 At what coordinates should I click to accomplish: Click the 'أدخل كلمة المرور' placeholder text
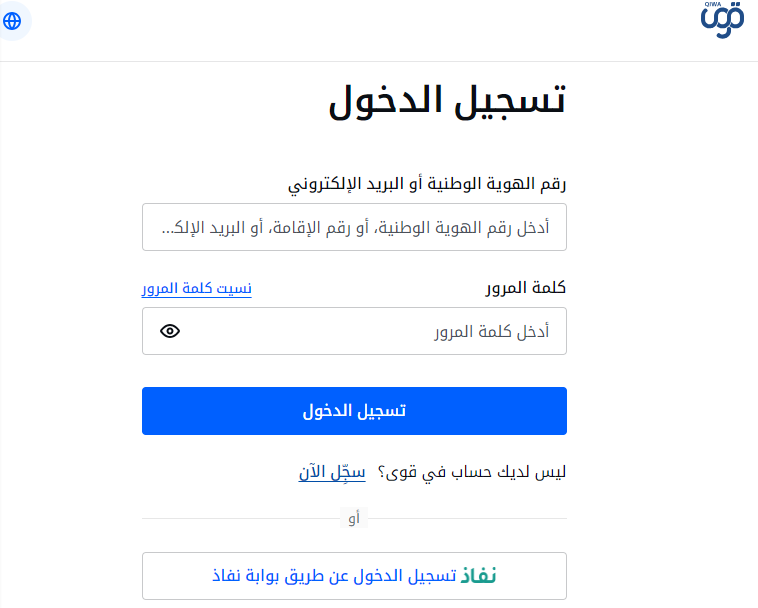point(491,332)
